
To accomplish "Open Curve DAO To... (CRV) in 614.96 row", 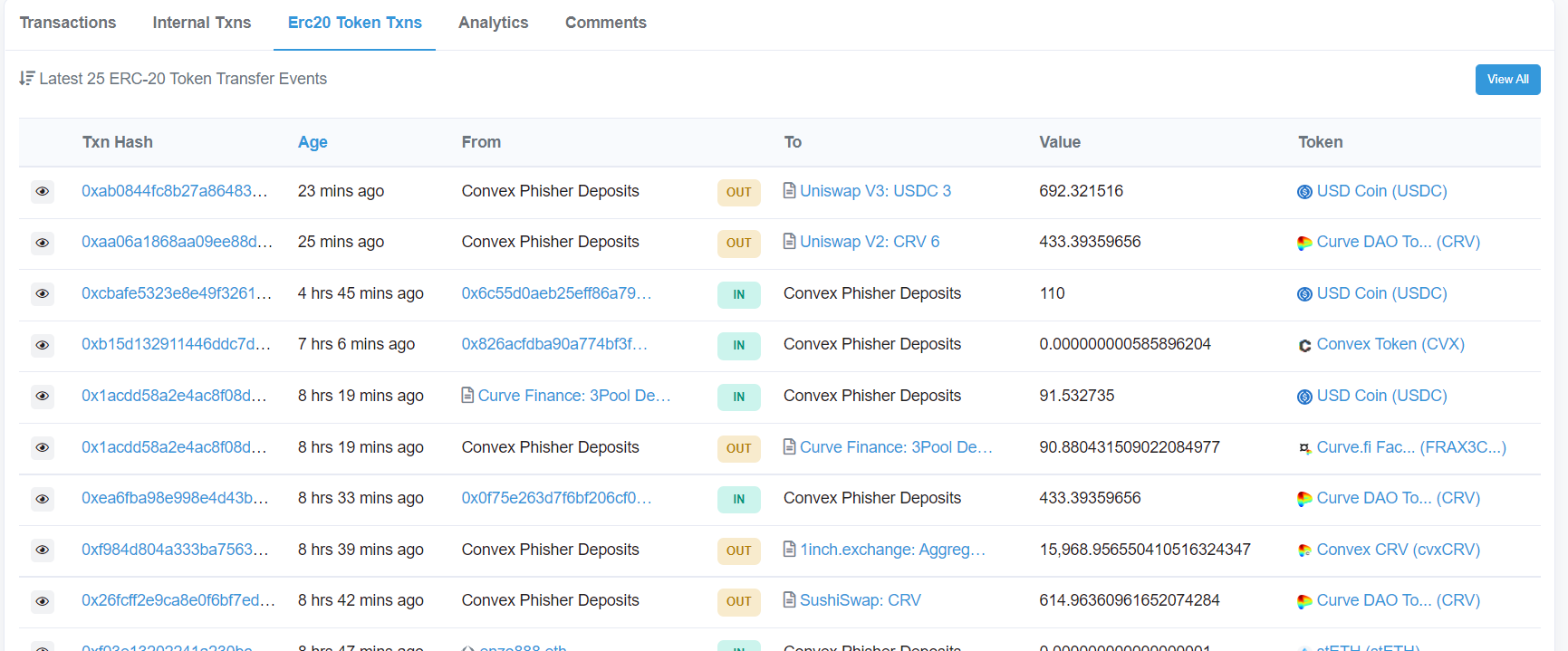I will (x=1398, y=600).
